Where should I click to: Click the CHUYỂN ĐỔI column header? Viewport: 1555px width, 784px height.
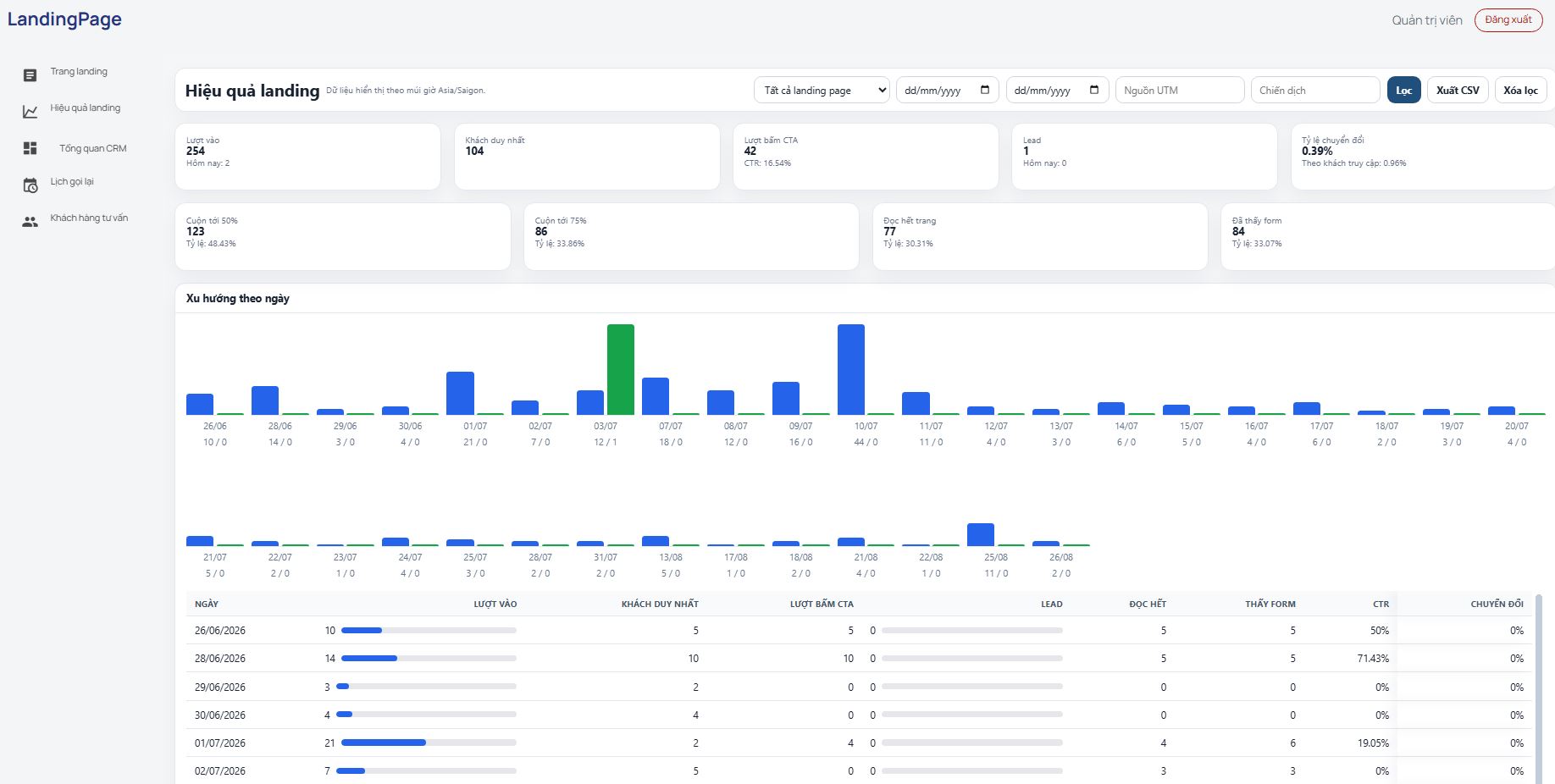(x=1497, y=604)
